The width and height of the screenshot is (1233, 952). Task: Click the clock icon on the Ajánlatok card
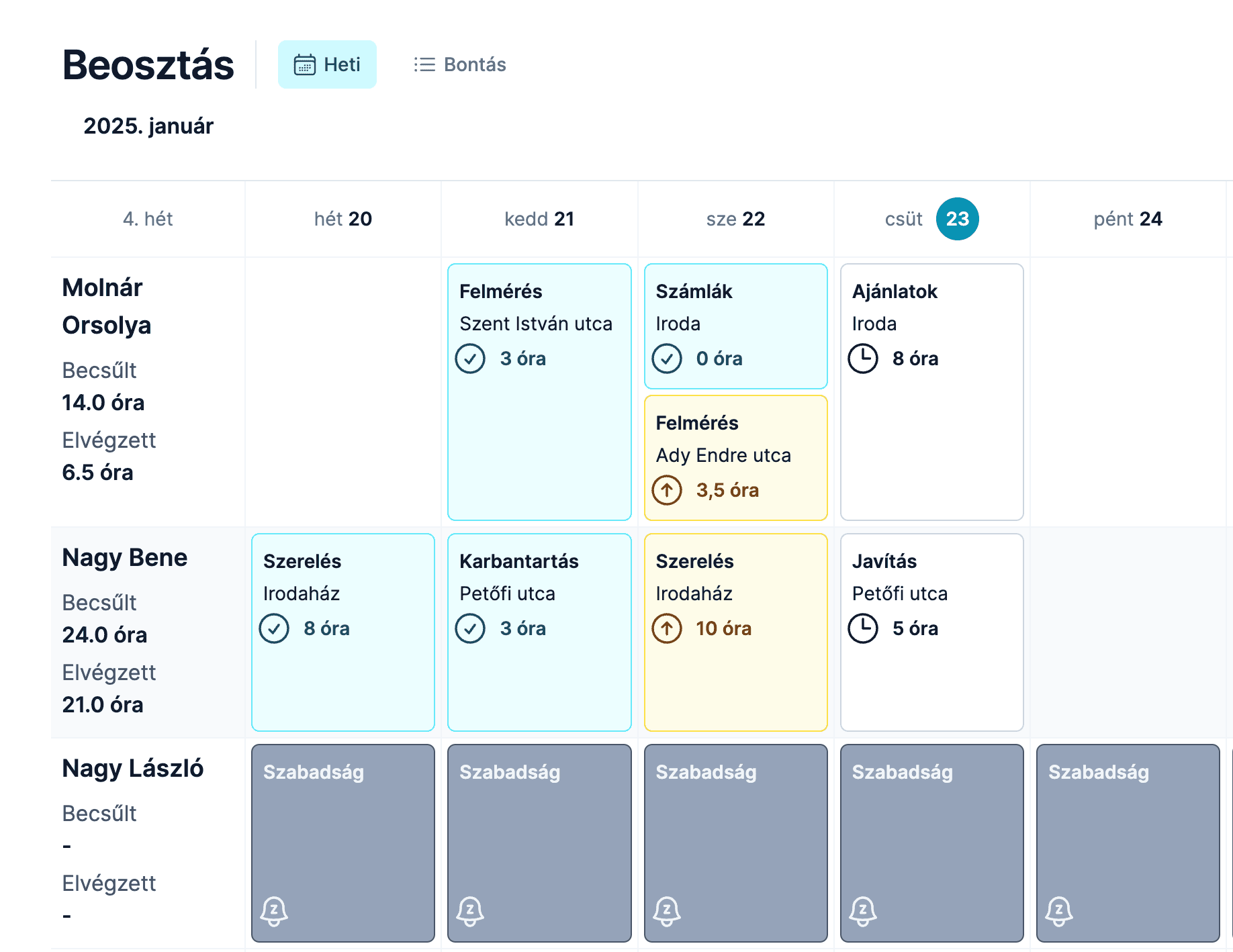point(863,359)
